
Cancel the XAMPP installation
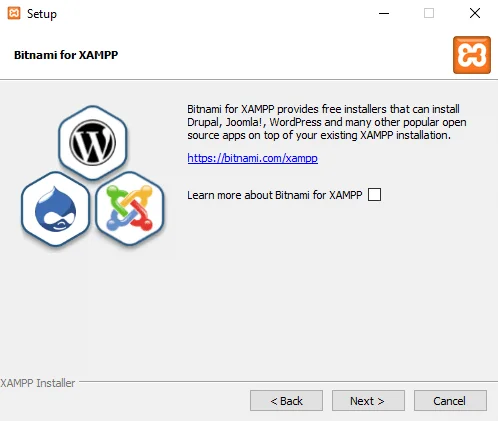(450, 401)
